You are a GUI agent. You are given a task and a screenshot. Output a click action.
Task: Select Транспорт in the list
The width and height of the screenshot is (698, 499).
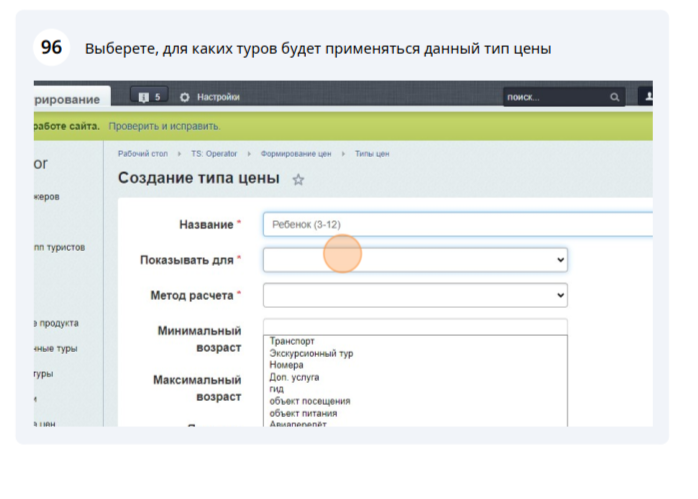coord(292,341)
